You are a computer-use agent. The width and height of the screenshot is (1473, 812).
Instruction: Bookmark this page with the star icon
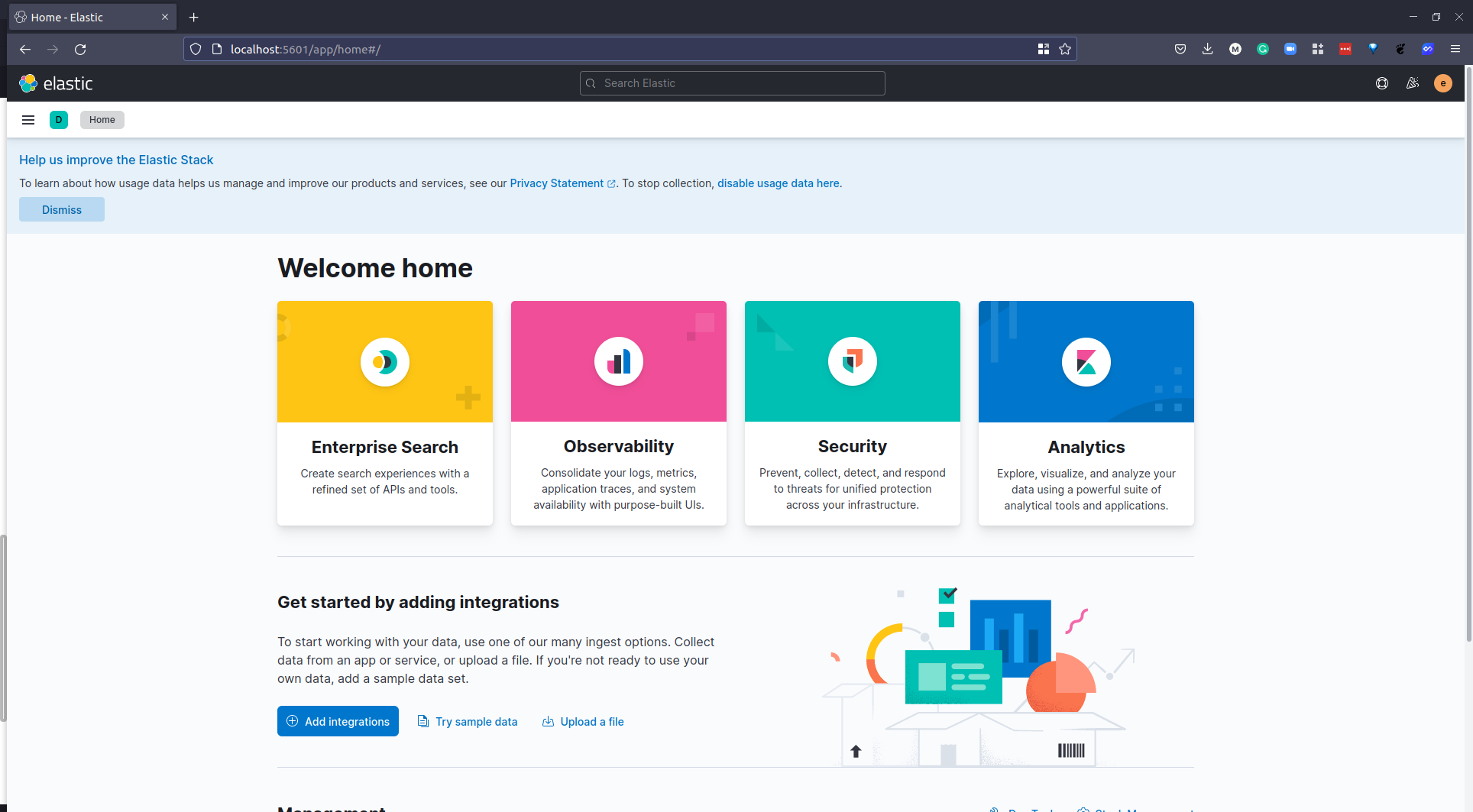pyautogui.click(x=1065, y=49)
